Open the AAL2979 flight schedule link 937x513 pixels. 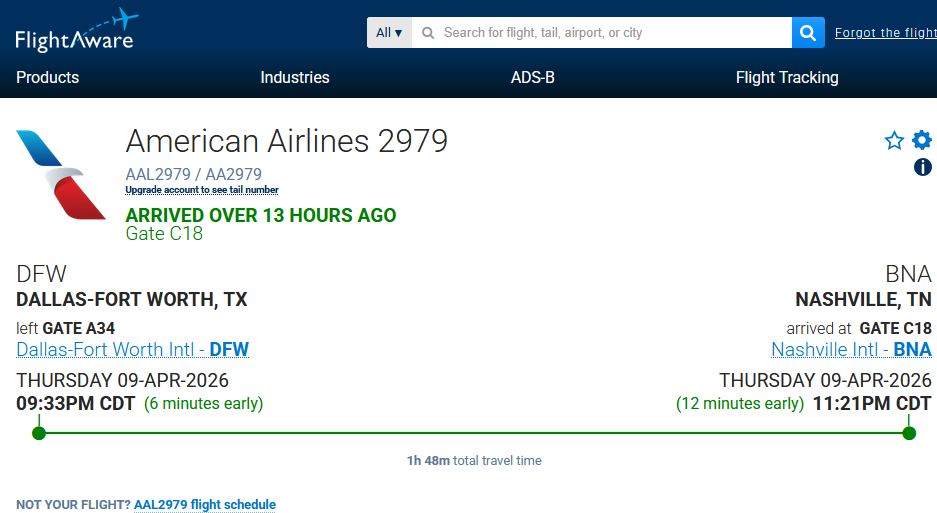(x=205, y=505)
